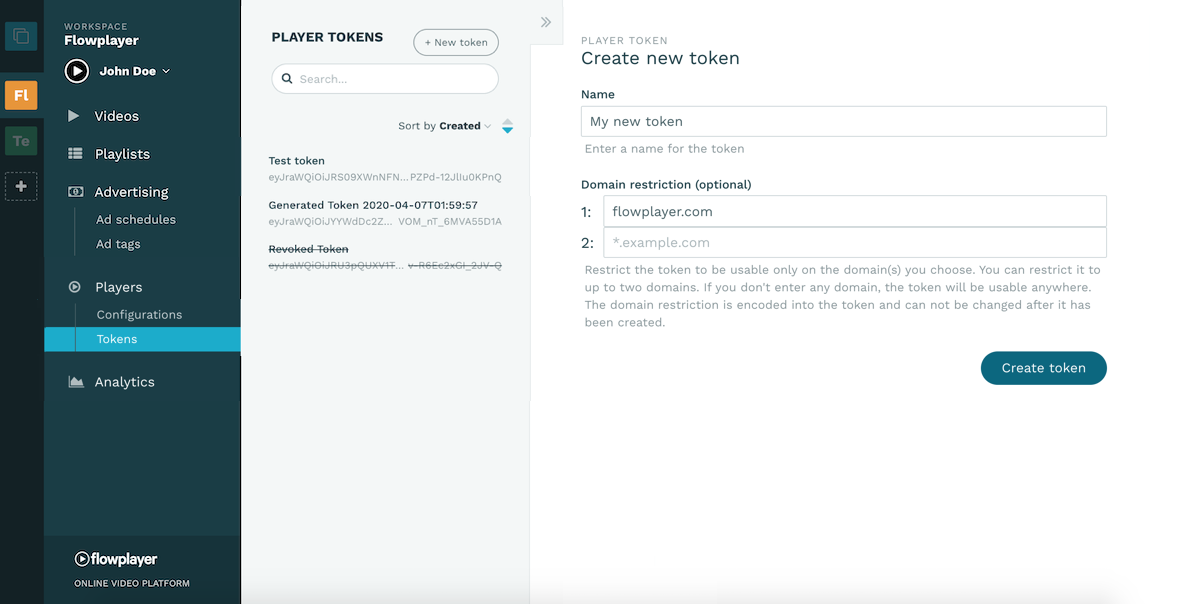Click the Playlists list icon
The height and width of the screenshot is (604, 1200).
coord(75,154)
